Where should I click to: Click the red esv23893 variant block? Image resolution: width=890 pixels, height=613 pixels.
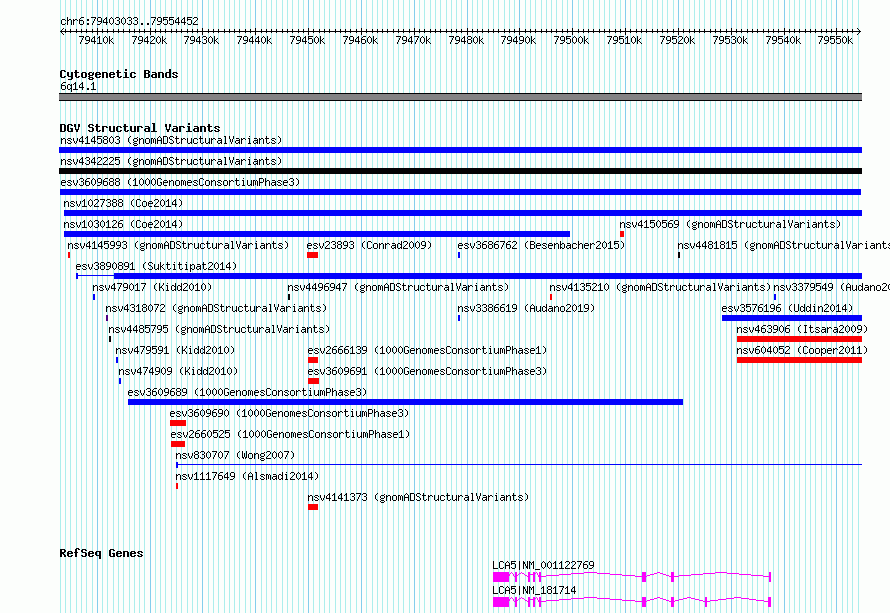[x=312, y=255]
